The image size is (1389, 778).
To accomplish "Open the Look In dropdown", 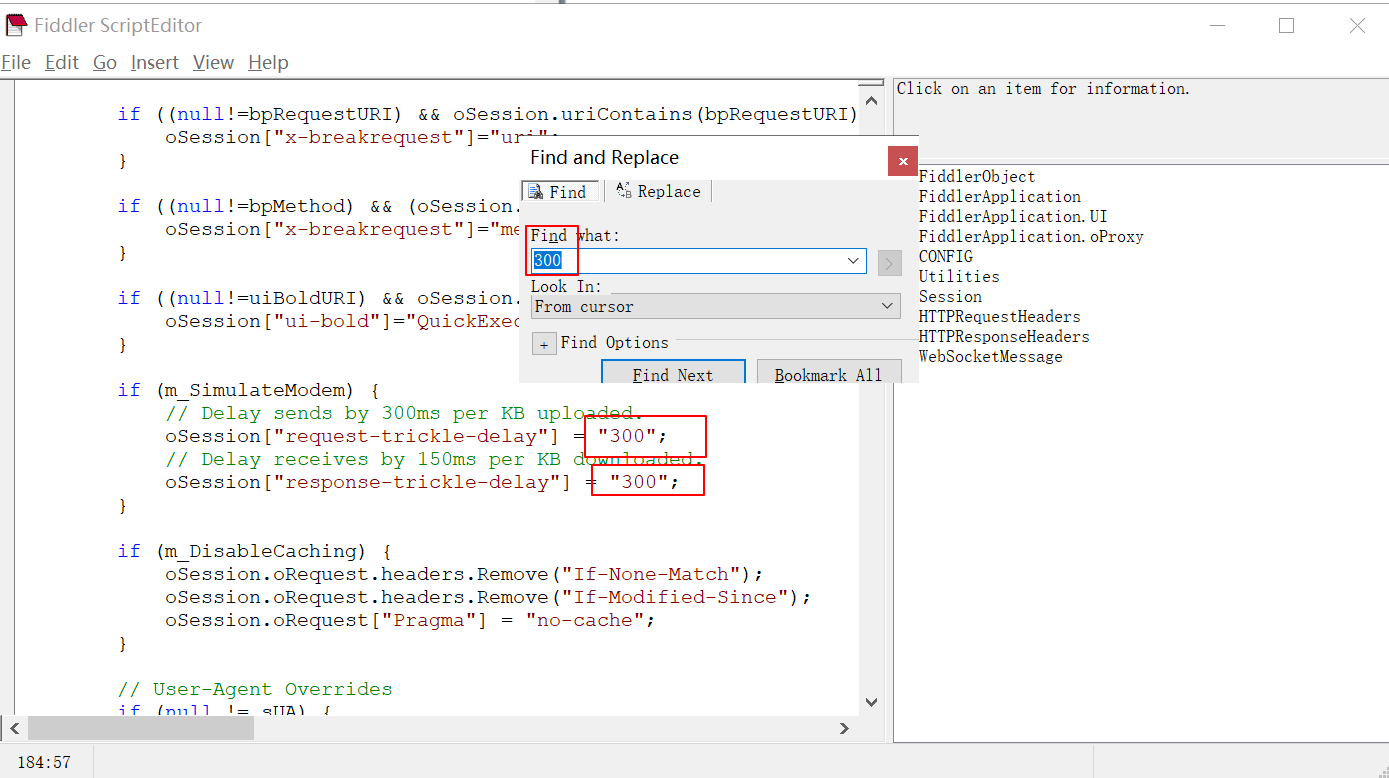I will [x=715, y=306].
